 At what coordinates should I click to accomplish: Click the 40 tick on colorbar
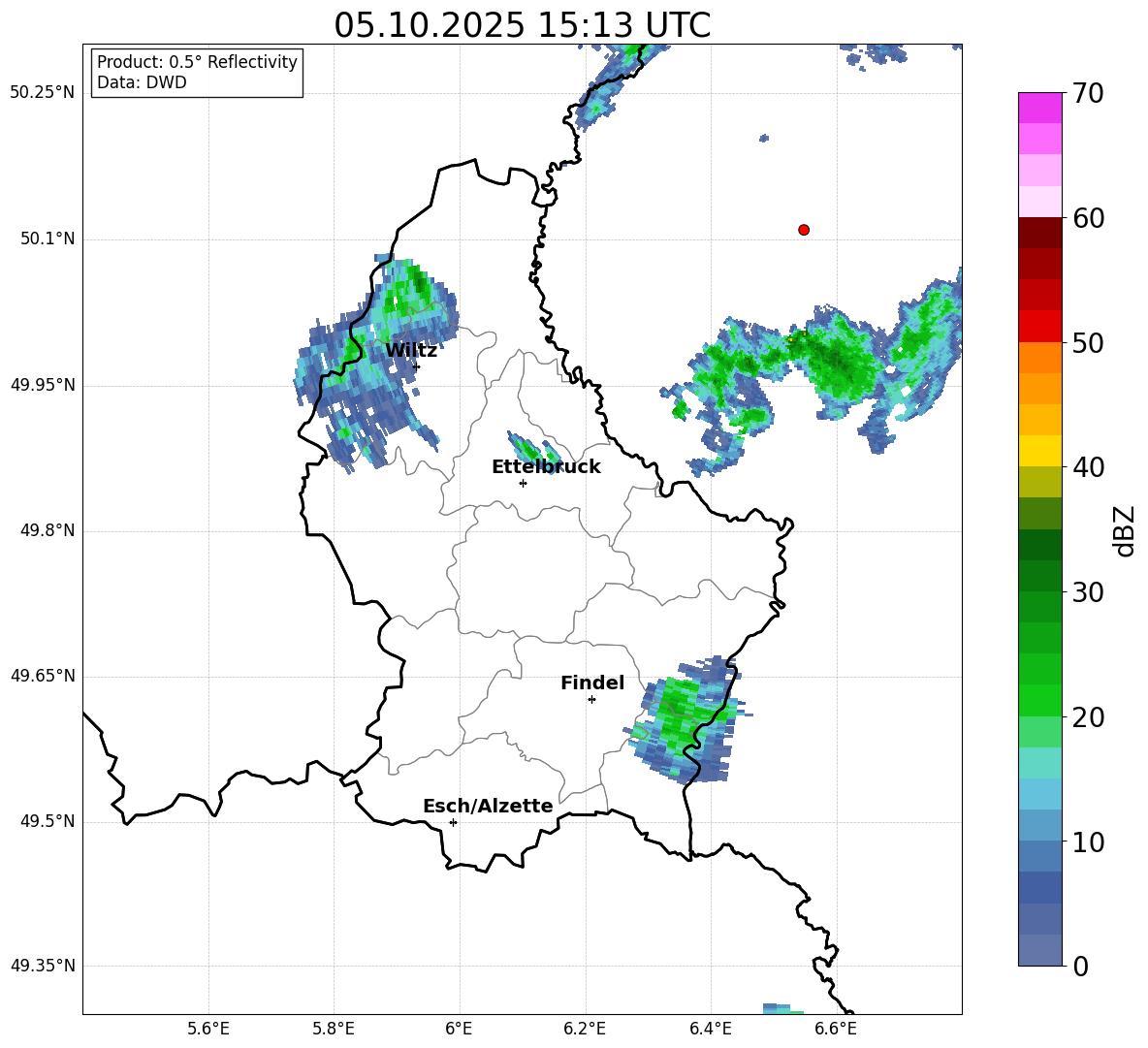click(1088, 467)
